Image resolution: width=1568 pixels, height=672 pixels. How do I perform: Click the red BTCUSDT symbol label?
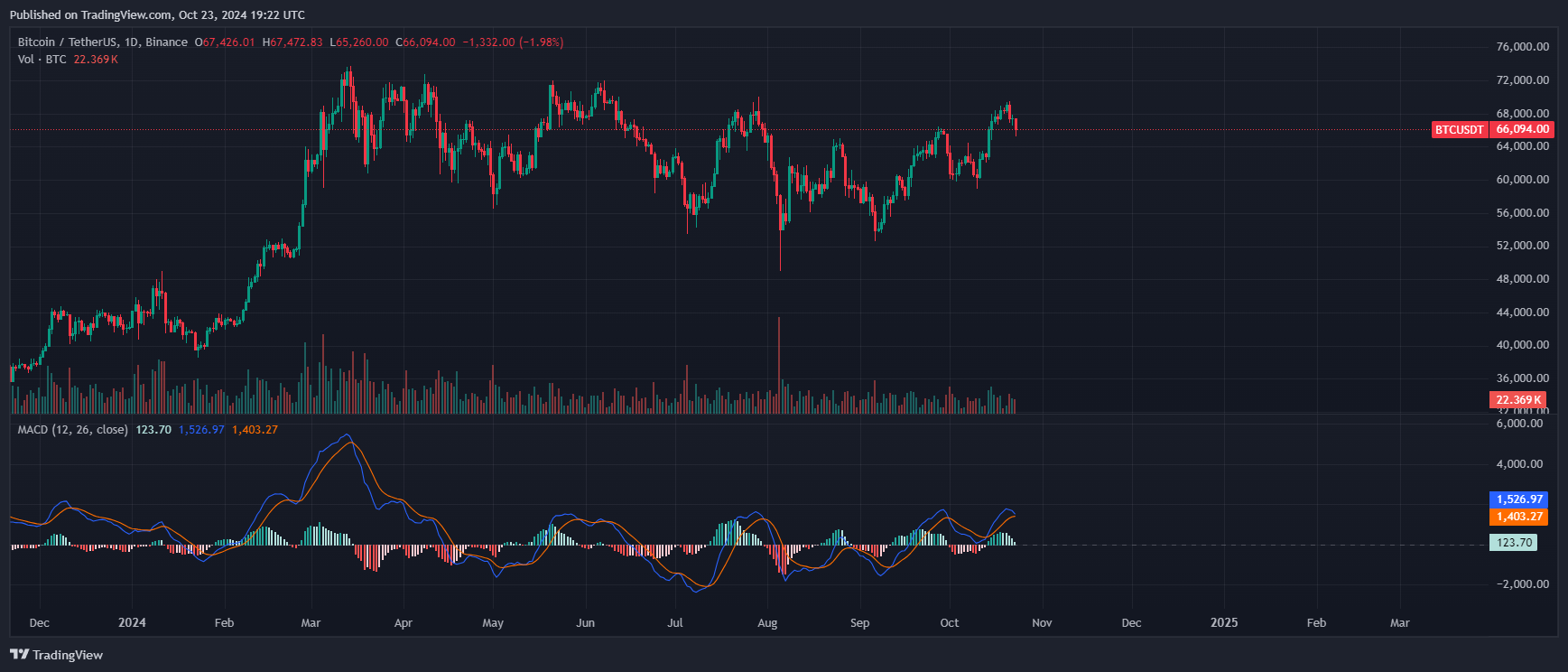click(x=1459, y=130)
